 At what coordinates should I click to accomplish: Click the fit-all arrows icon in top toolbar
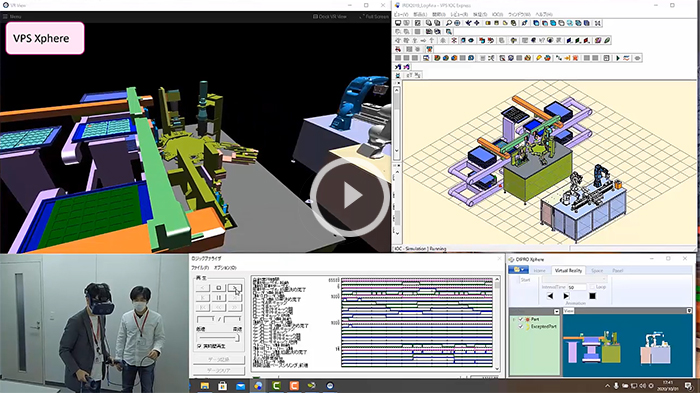(x=598, y=23)
